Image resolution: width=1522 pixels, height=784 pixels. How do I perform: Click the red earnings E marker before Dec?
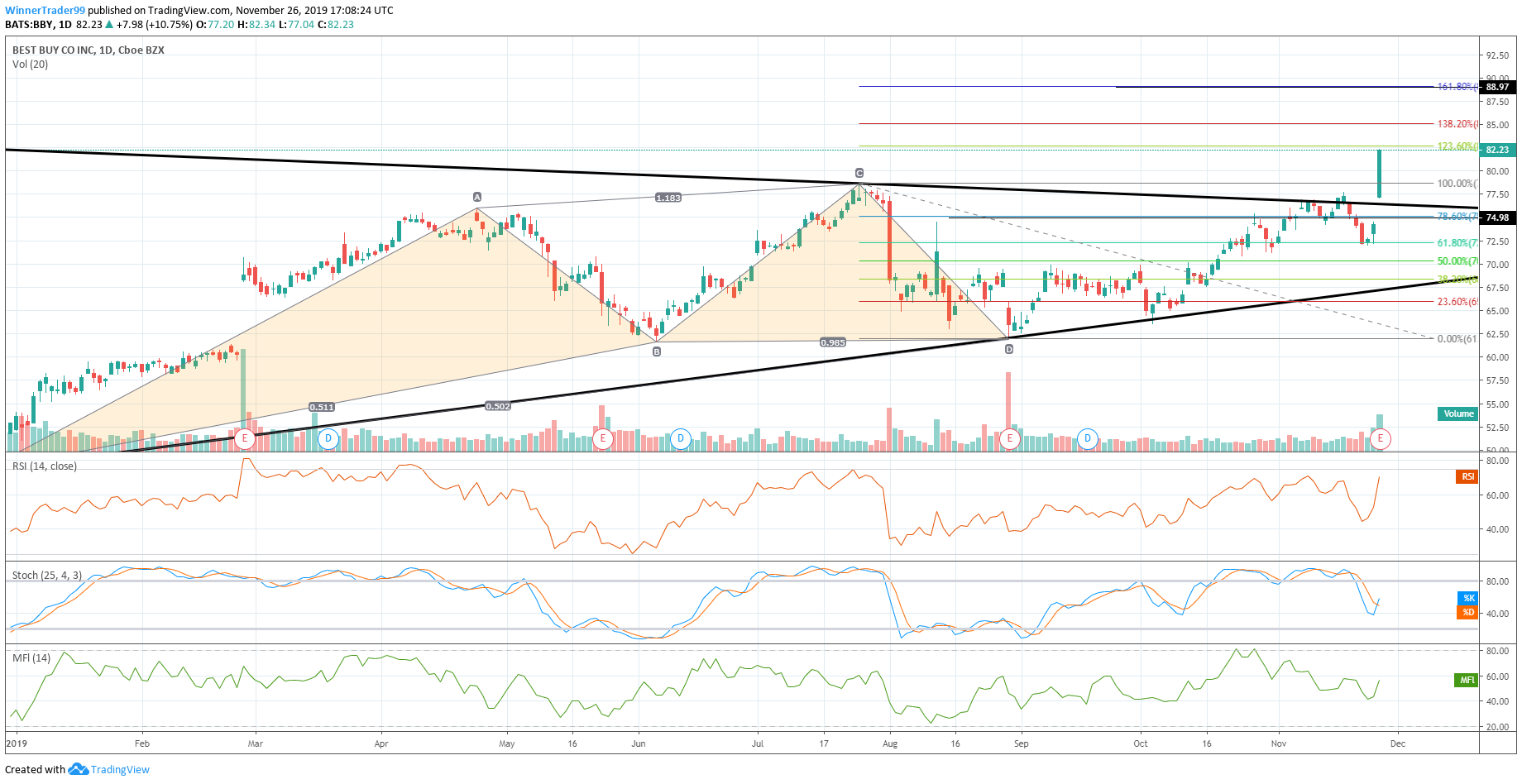pos(1381,438)
